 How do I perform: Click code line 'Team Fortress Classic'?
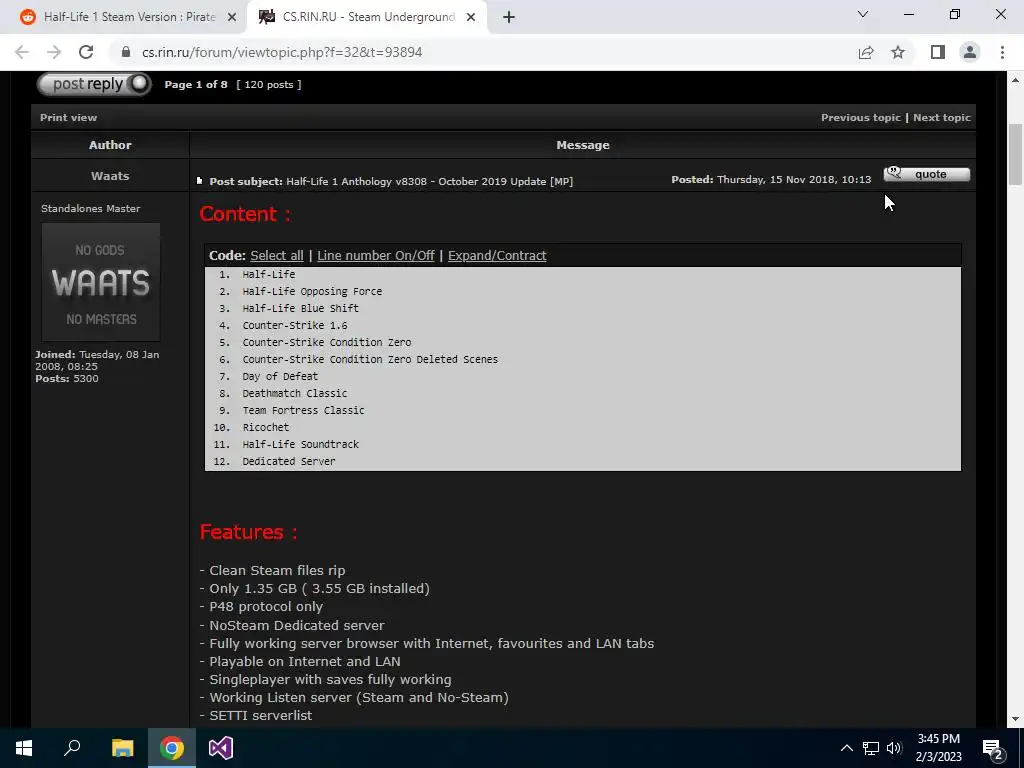(x=303, y=410)
